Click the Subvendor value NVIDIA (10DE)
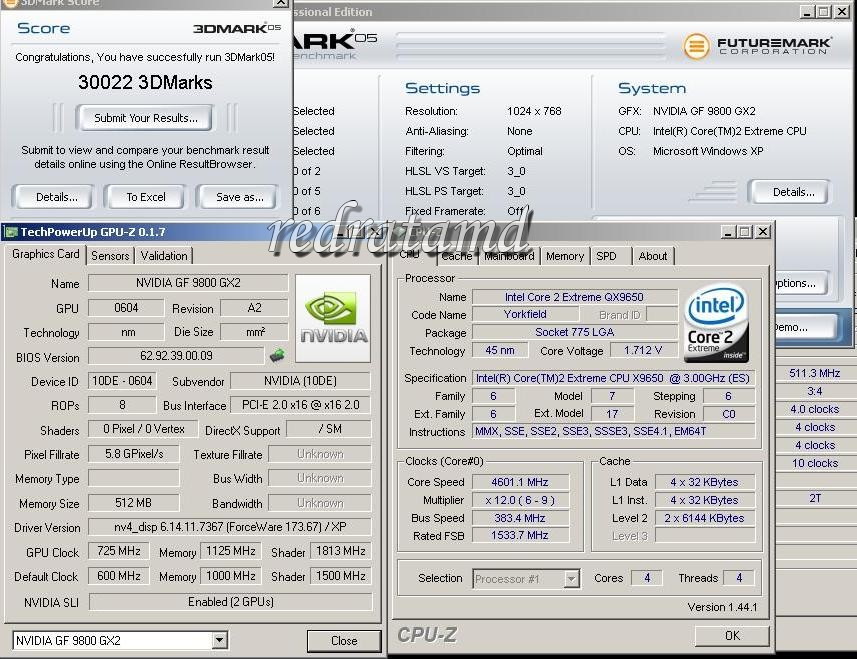Viewport: 857px width, 659px height. pyautogui.click(x=300, y=381)
